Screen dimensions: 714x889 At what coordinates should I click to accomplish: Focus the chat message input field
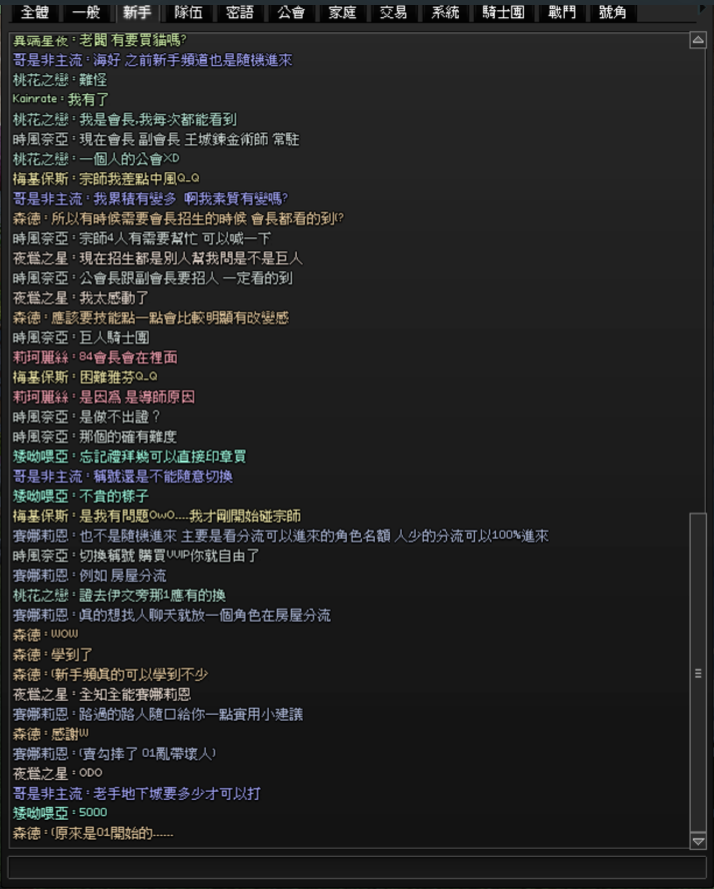click(357, 868)
